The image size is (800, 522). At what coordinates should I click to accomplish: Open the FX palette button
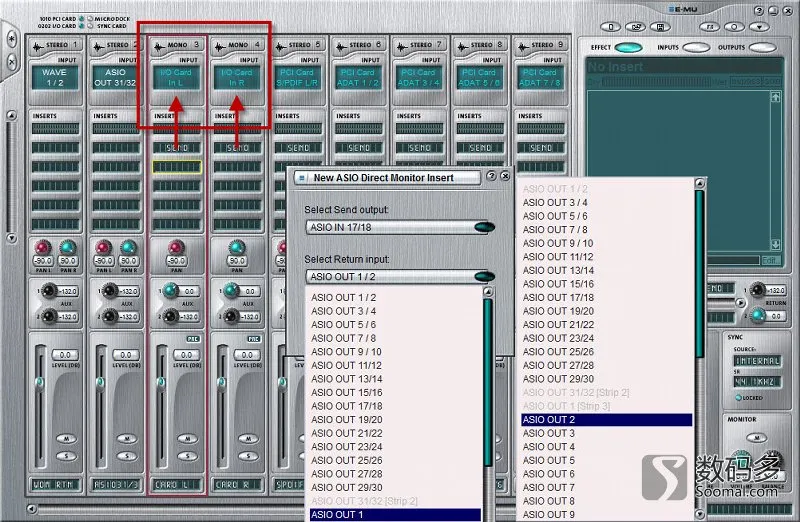(x=710, y=27)
